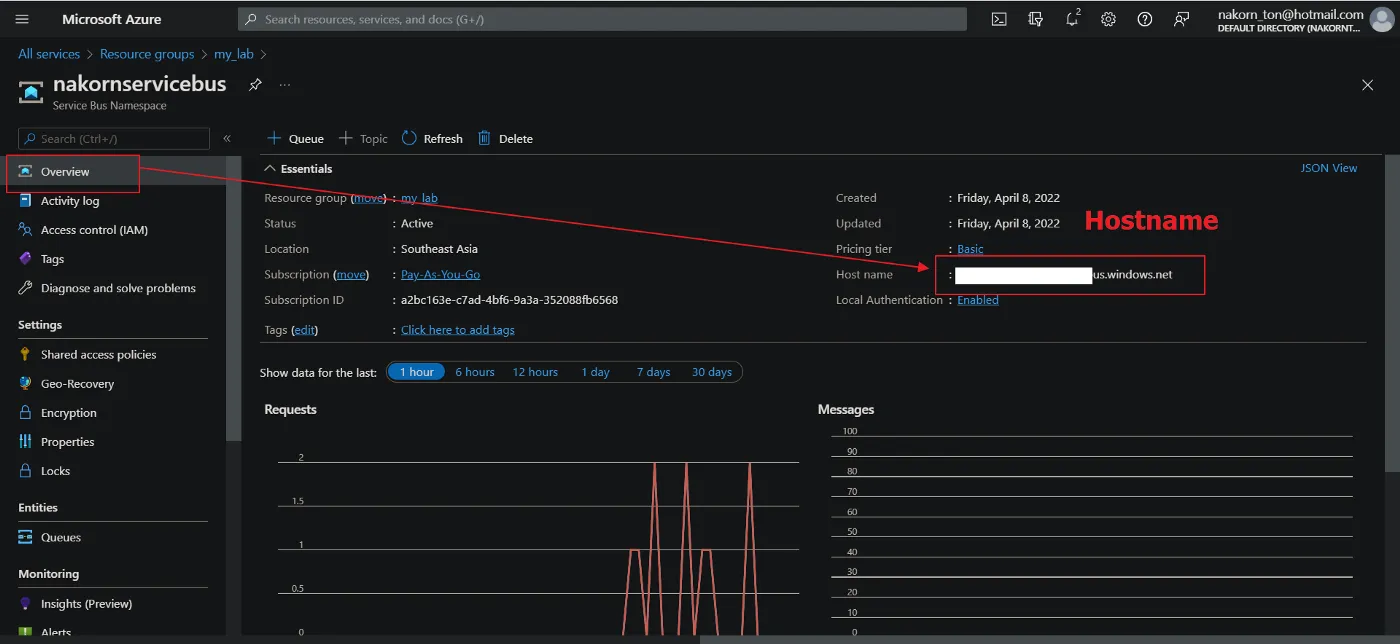Open the more options ellipsis beside title
The height and width of the screenshot is (644, 1400).
[x=285, y=85]
